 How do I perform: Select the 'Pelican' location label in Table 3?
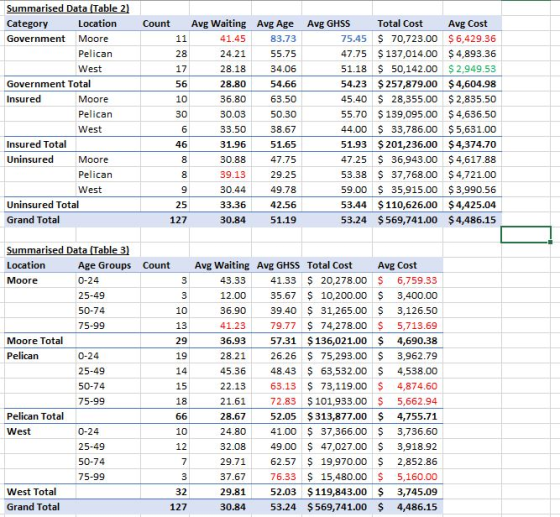click(x=22, y=356)
